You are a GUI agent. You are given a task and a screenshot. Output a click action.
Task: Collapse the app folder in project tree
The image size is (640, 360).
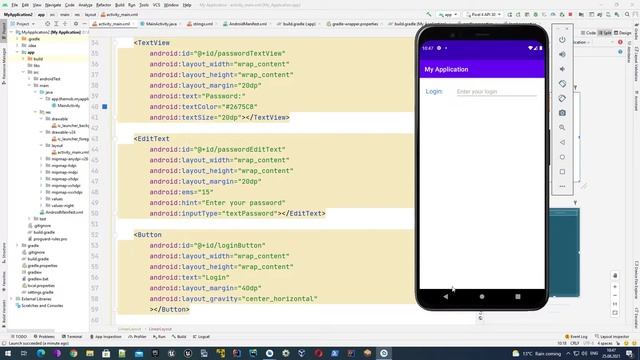[x=18, y=52]
